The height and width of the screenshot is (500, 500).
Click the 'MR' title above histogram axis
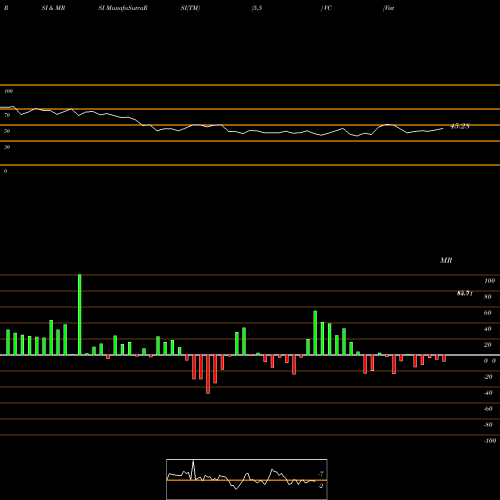(x=446, y=260)
